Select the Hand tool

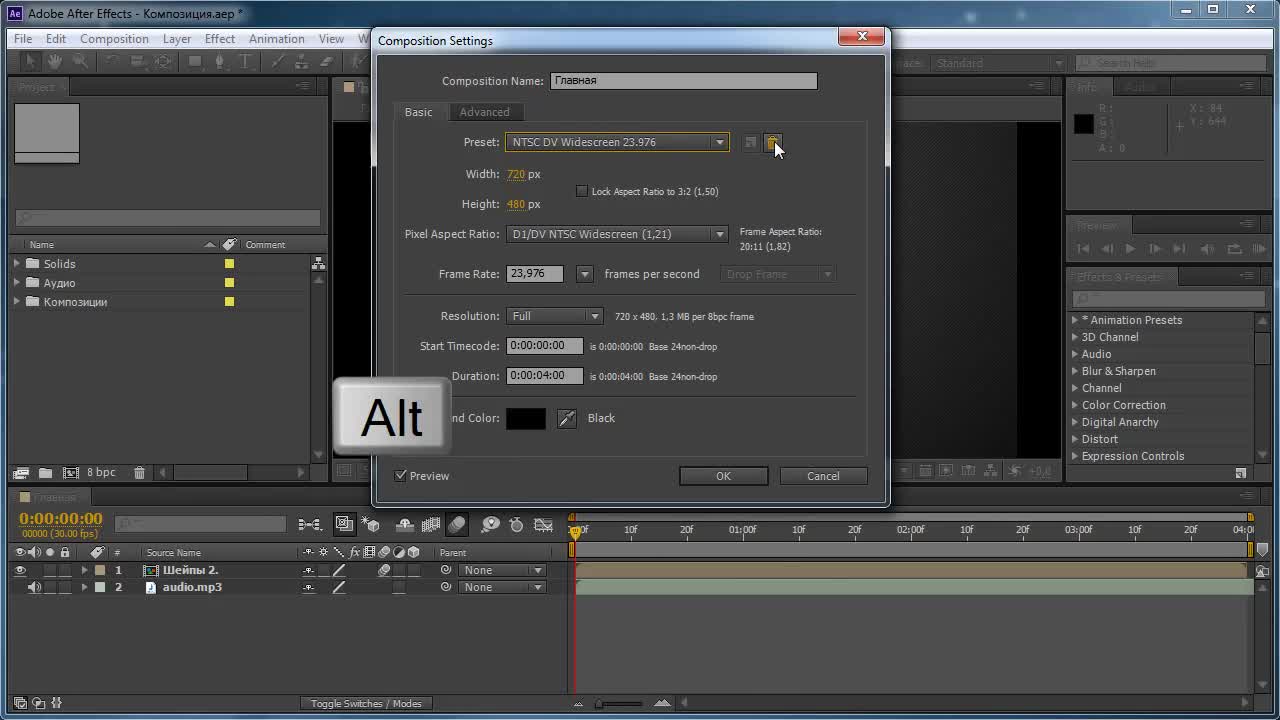(55, 62)
